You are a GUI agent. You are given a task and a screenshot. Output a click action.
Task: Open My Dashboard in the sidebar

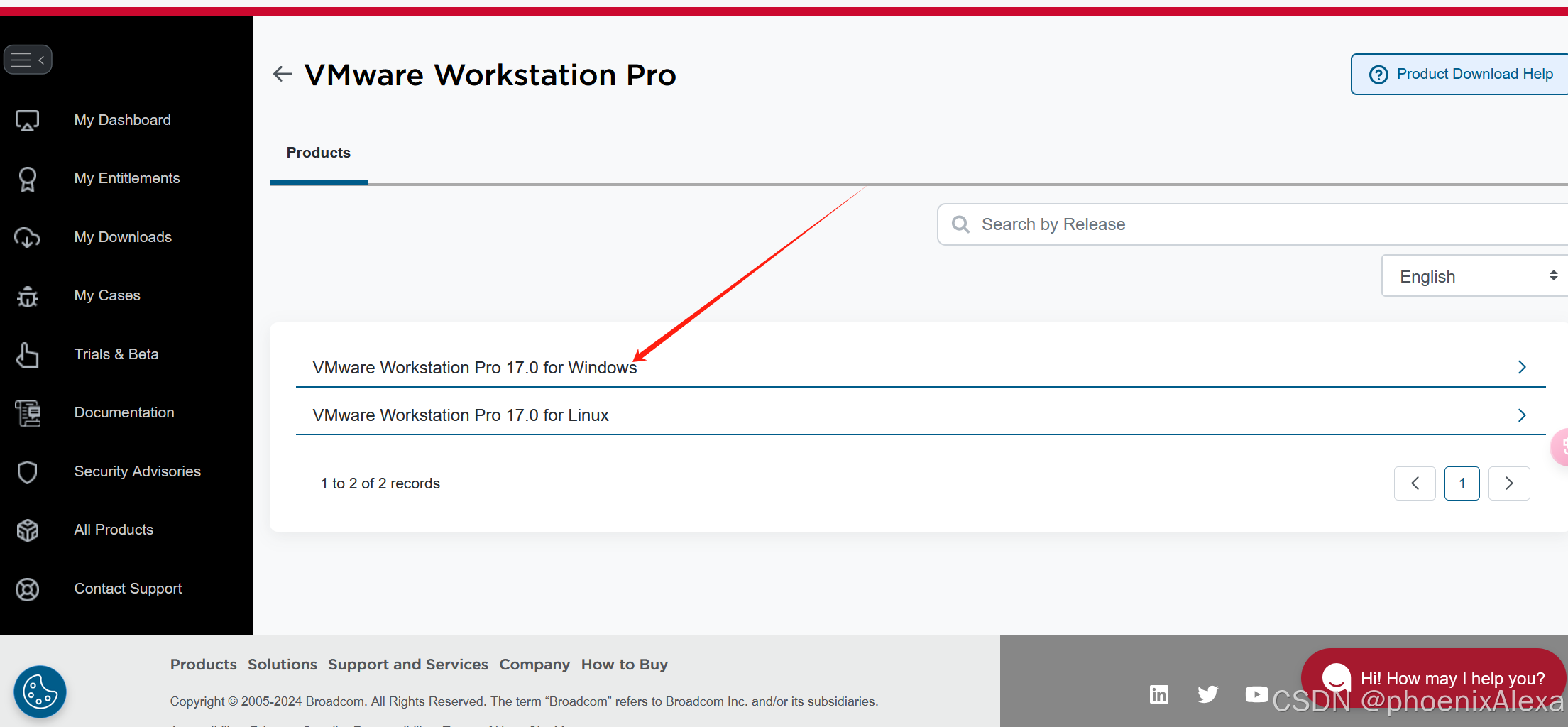[123, 120]
